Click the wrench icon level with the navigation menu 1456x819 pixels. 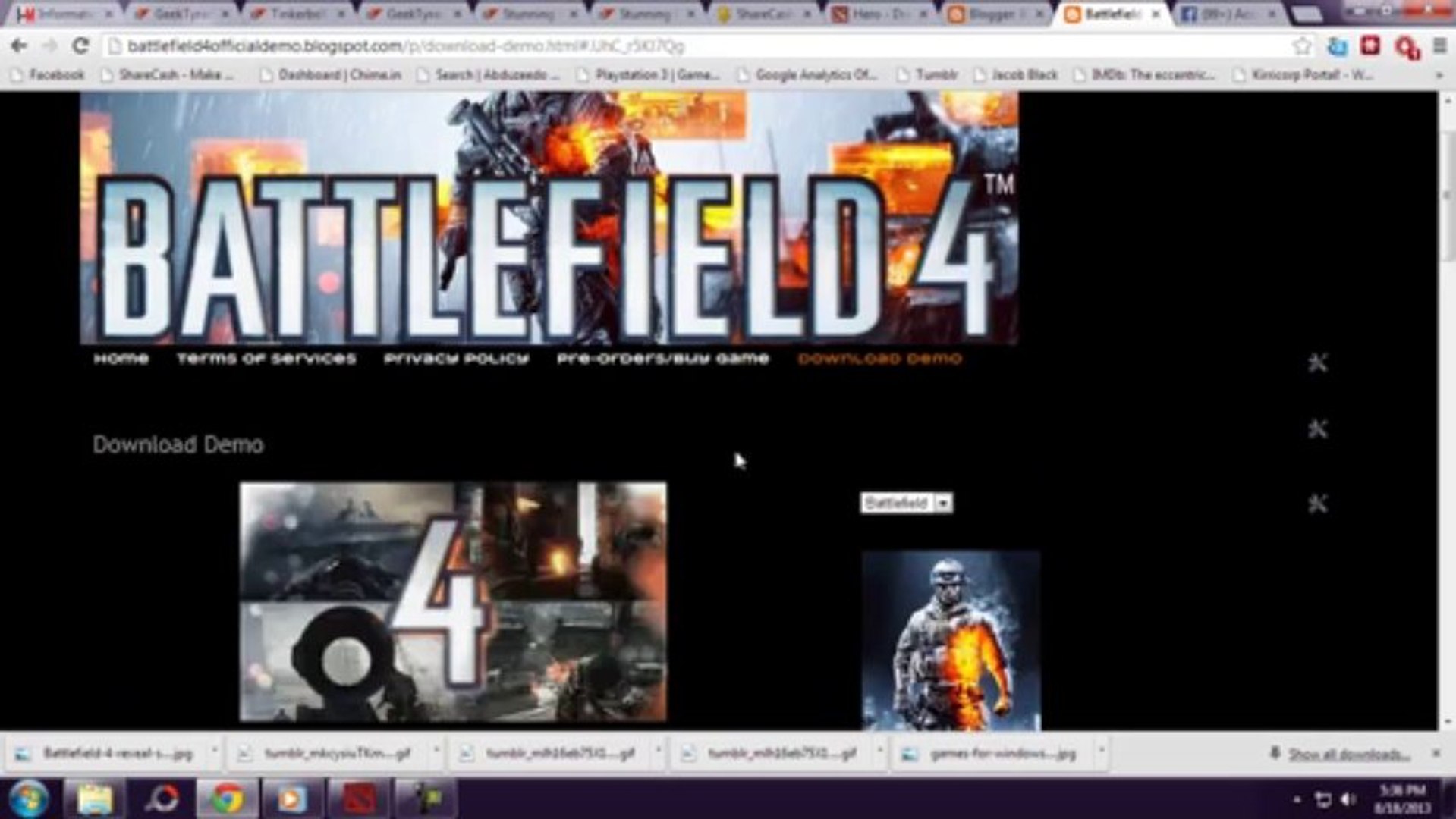1318,363
